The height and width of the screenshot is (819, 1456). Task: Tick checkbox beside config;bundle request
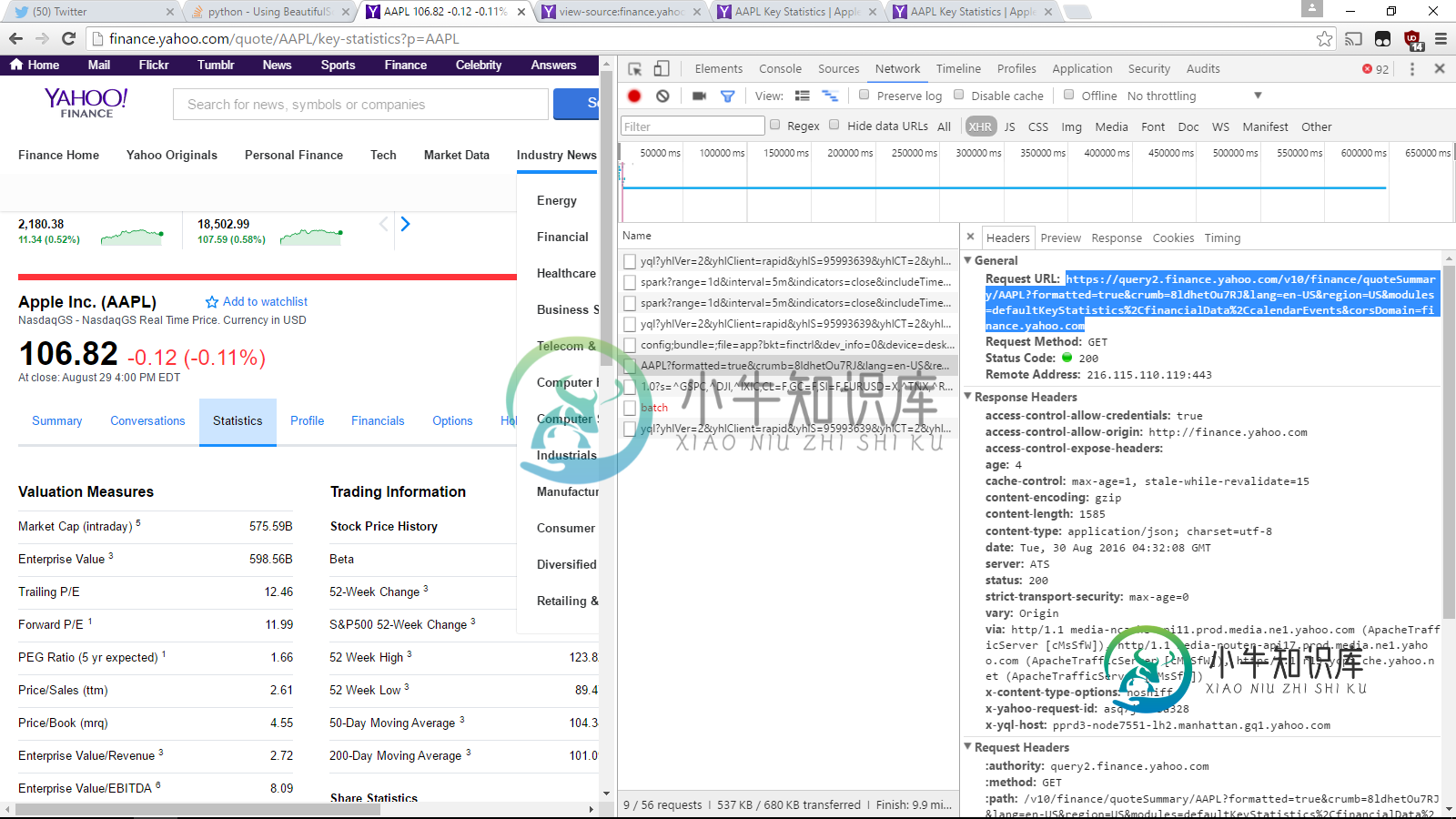[630, 345]
